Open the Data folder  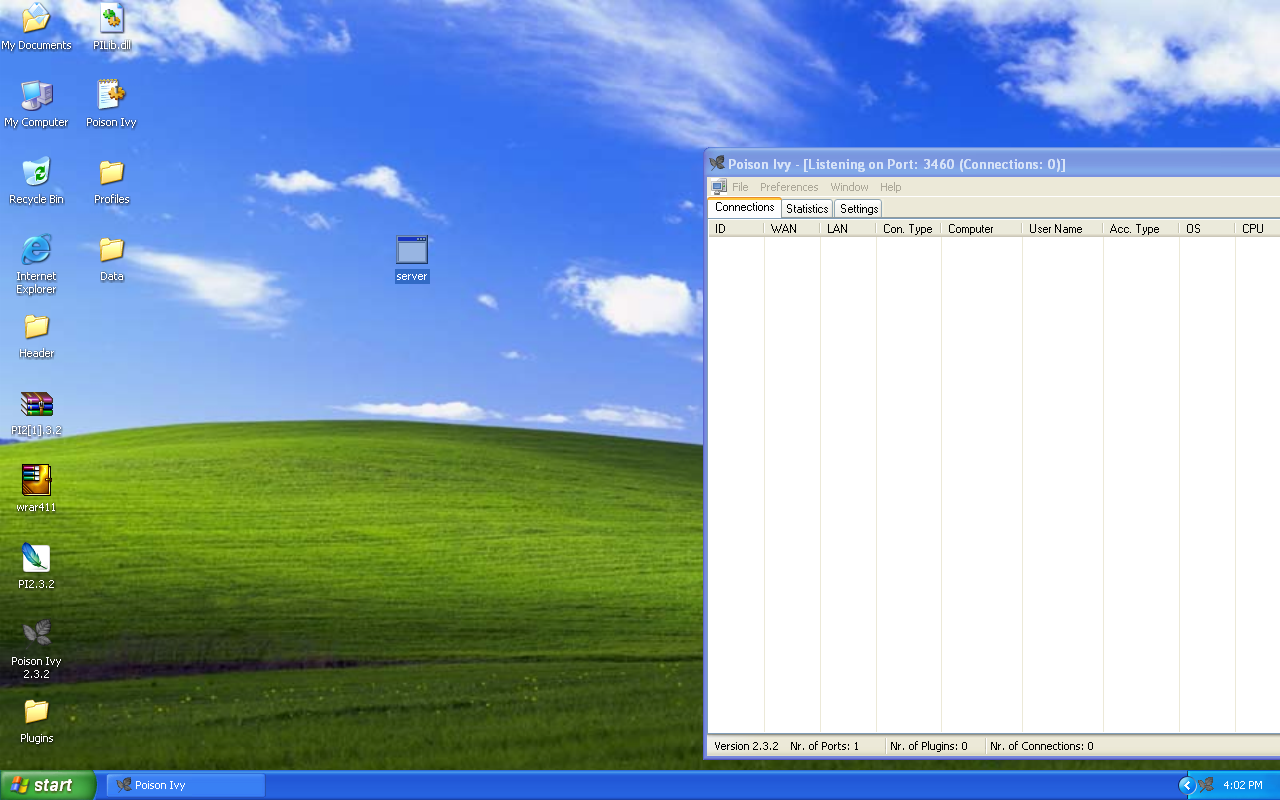click(110, 250)
